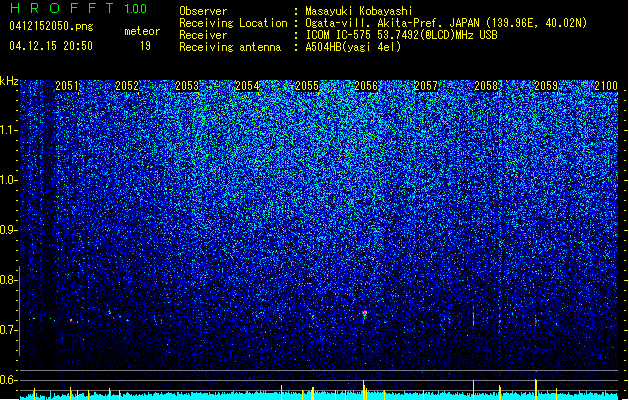Click the 2054 time marker
Viewport: 629px width, 400px height.
pos(247,86)
